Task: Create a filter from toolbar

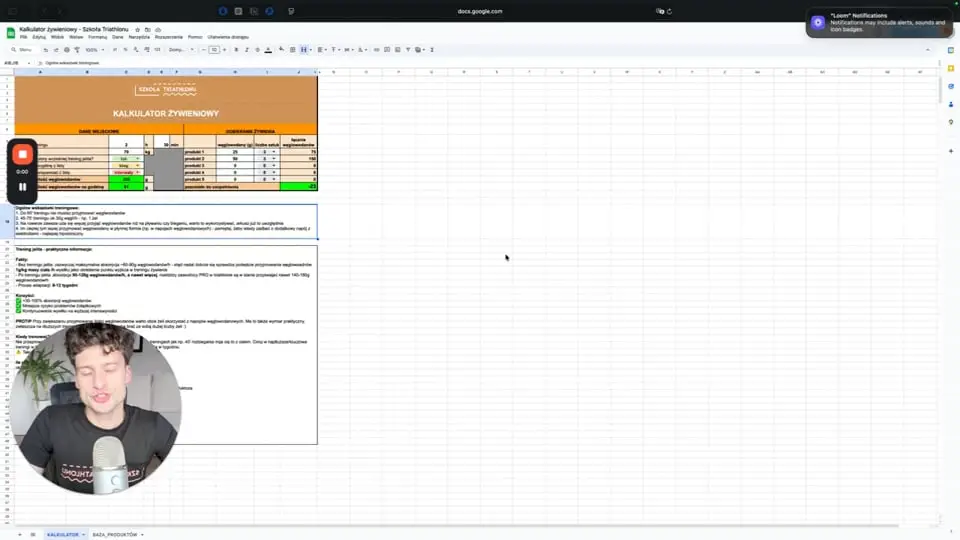Action: click(408, 50)
